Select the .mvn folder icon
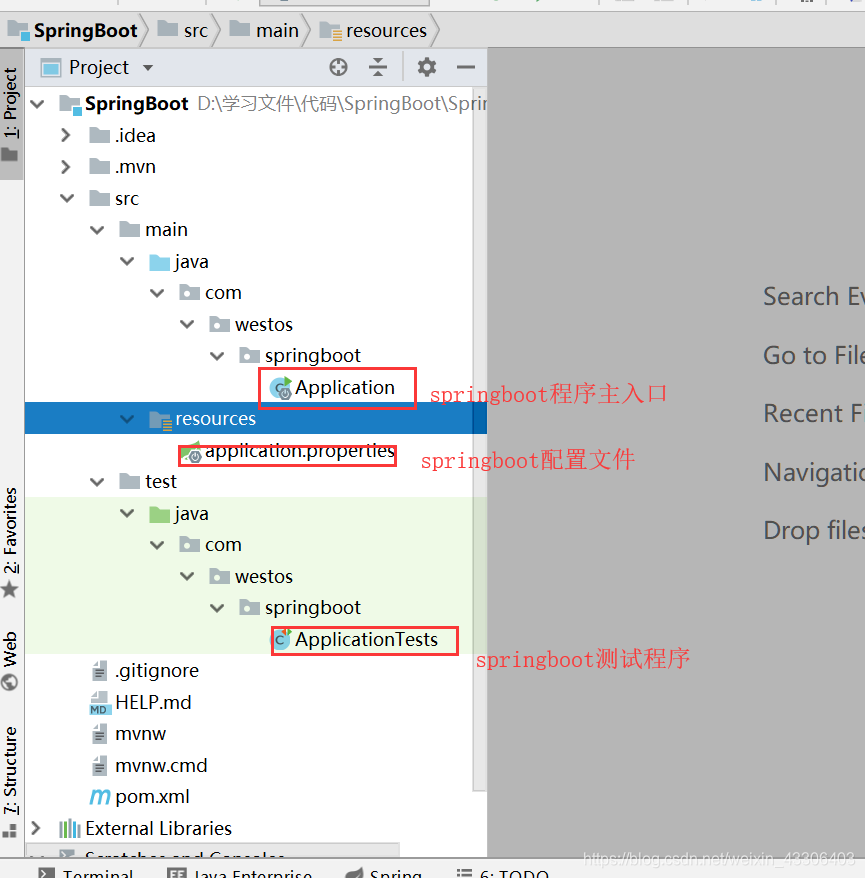The width and height of the screenshot is (865, 878). click(x=100, y=166)
